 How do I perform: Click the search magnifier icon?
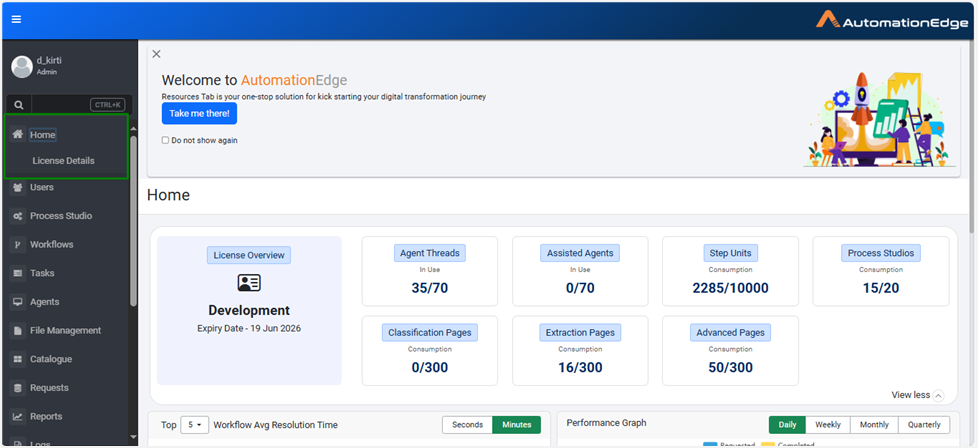pos(19,105)
